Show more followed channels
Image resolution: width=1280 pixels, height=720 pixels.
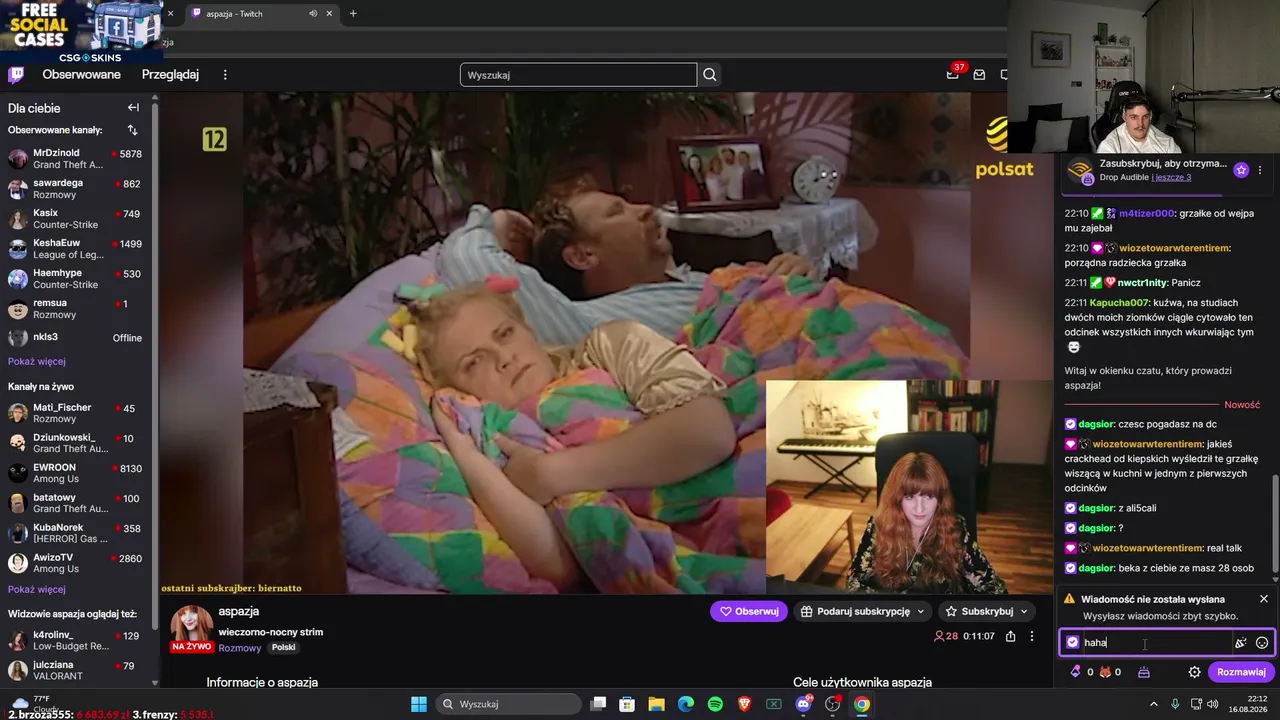pos(36,361)
